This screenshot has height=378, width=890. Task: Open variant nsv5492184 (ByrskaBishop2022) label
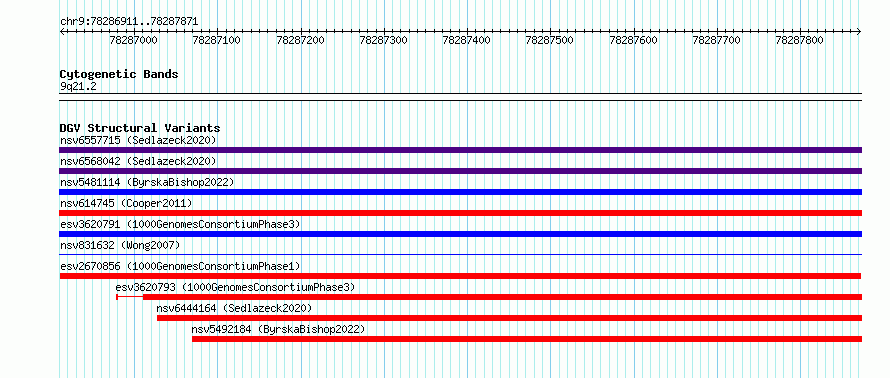pos(278,329)
